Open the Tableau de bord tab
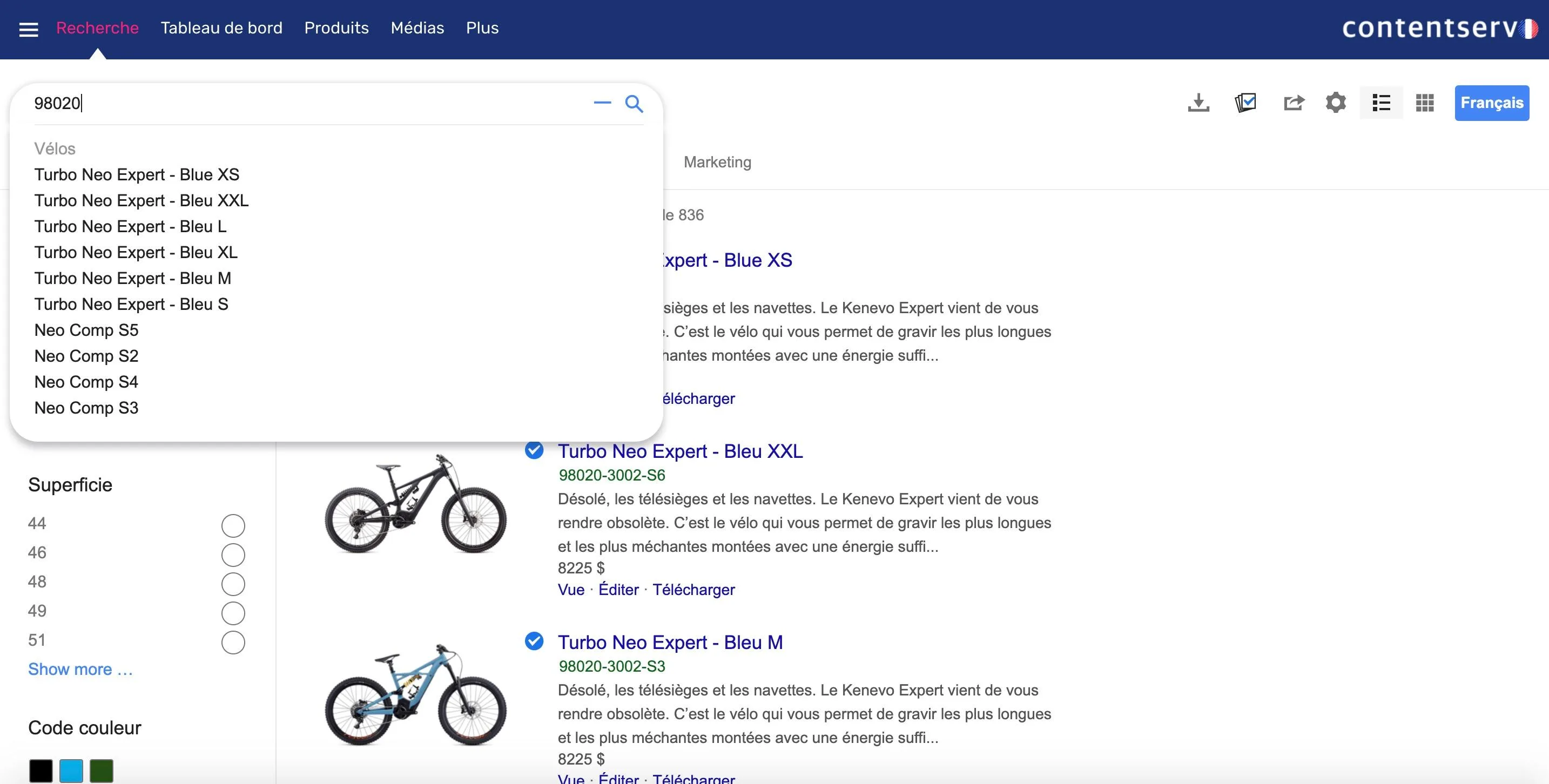Screen dimensions: 1549x784 pyautogui.click(x=221, y=28)
